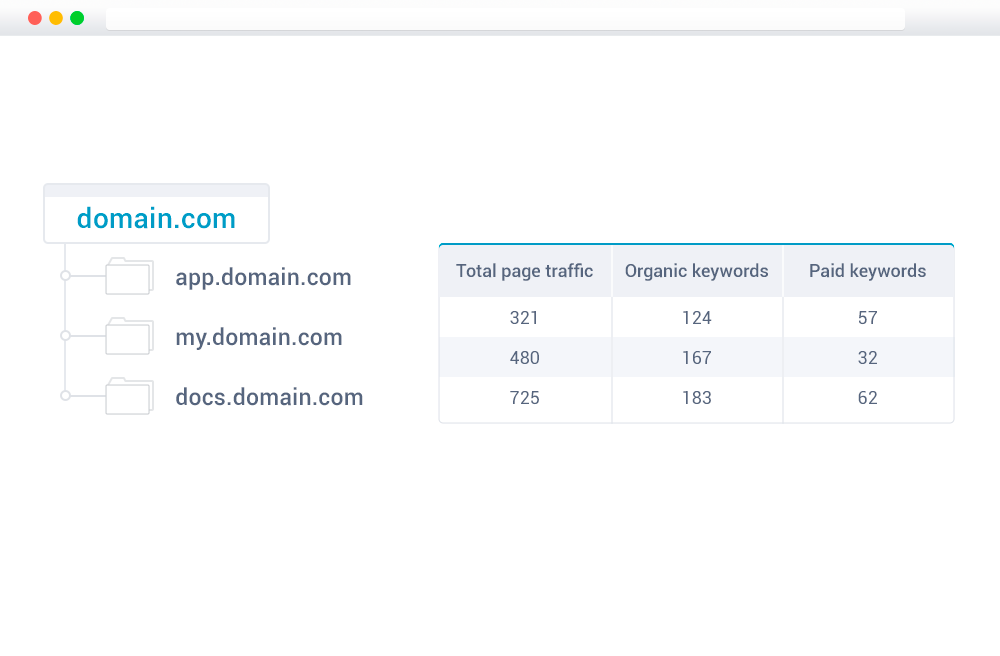Select the my.domain.com subdomain text
Image resolution: width=1000 pixels, height=656 pixels.
(259, 338)
